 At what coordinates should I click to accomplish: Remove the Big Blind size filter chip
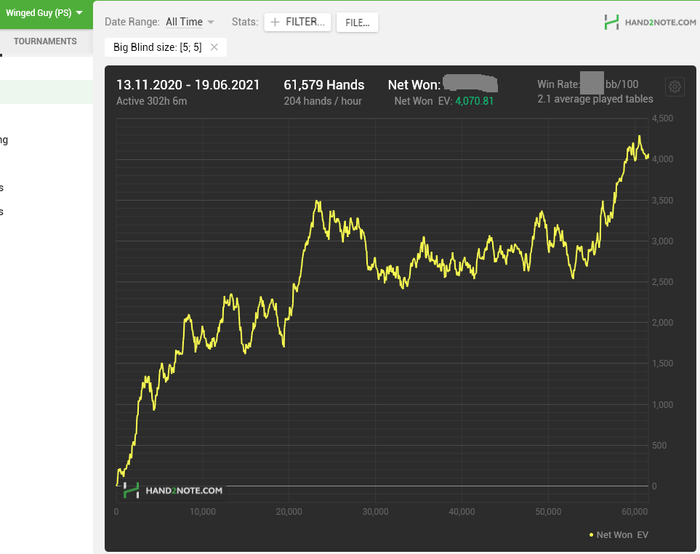[214, 47]
